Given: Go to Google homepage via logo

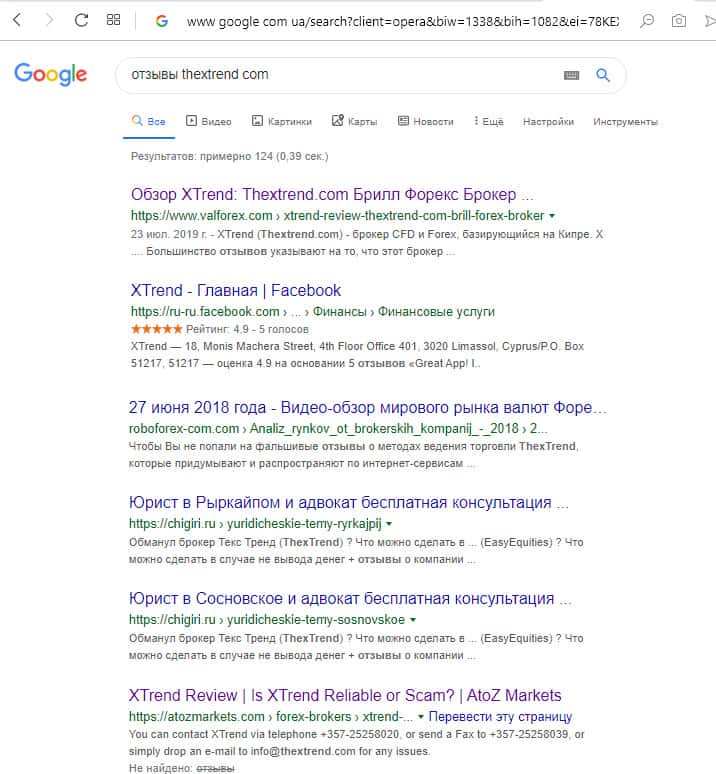Looking at the screenshot, I should pos(50,74).
